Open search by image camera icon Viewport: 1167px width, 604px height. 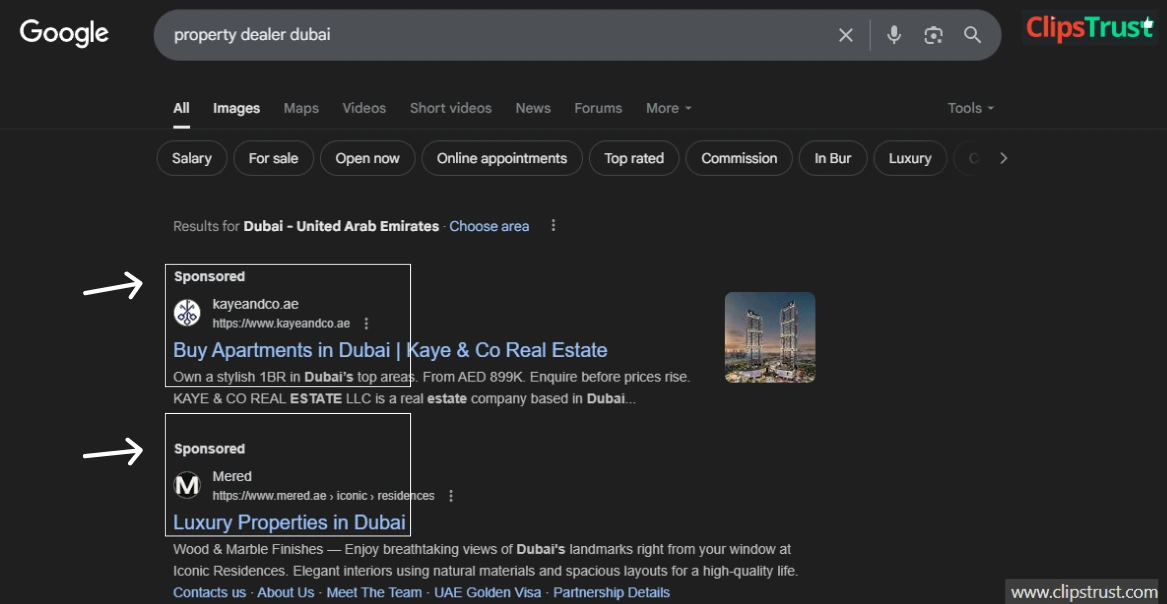tap(933, 35)
